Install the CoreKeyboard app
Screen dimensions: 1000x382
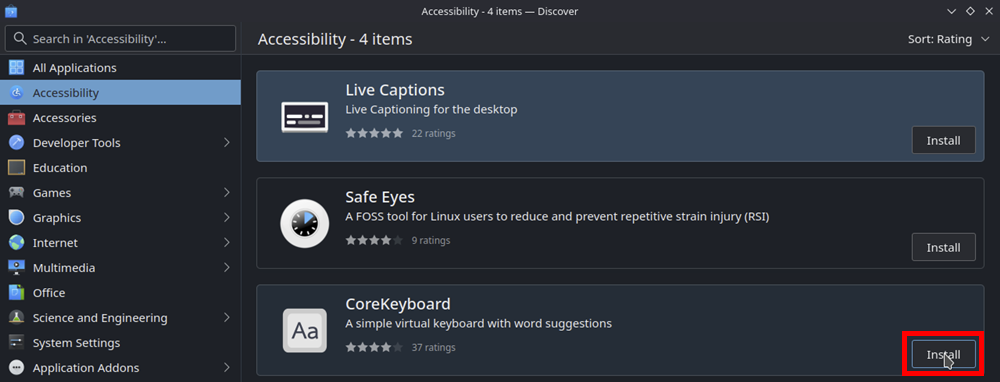pyautogui.click(x=943, y=355)
